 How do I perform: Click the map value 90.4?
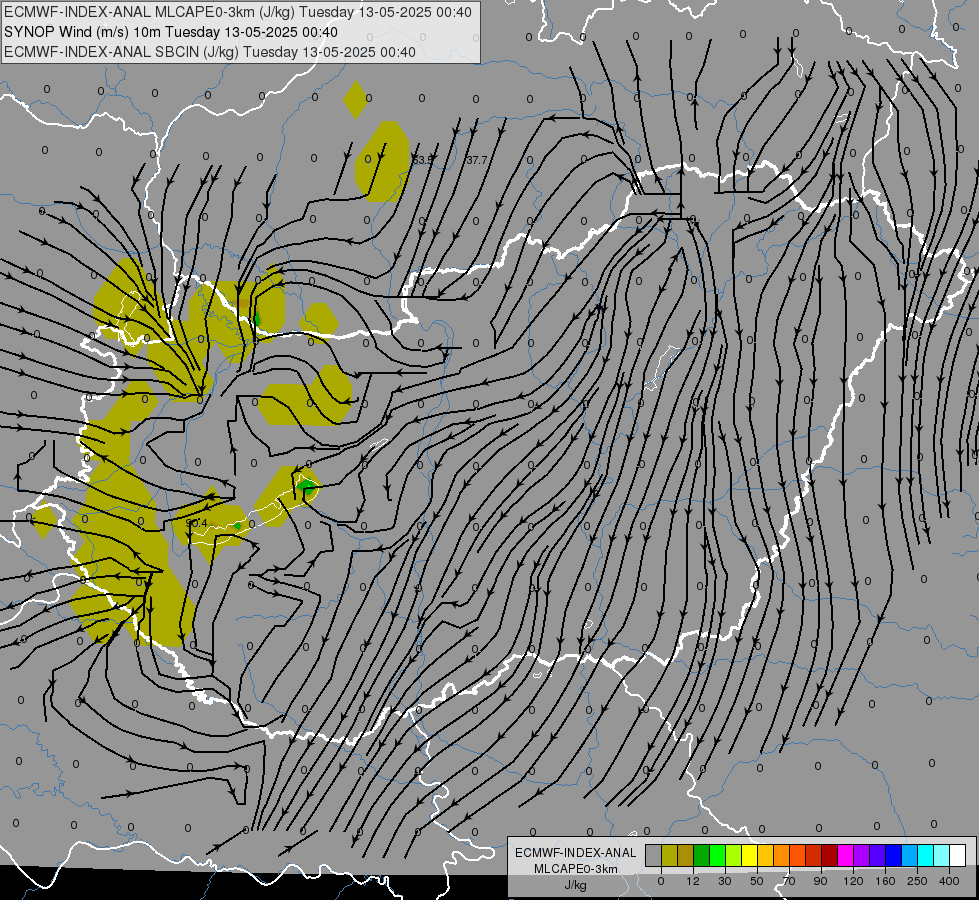[x=197, y=523]
